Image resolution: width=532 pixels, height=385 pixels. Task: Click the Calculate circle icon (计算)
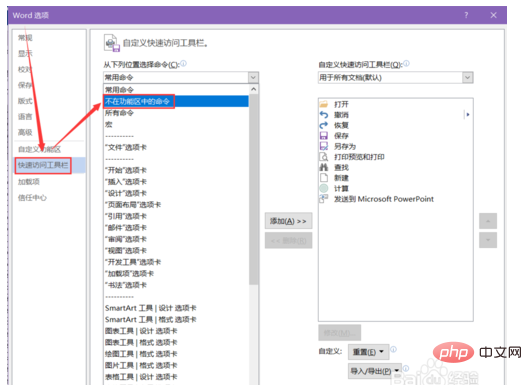(324, 188)
